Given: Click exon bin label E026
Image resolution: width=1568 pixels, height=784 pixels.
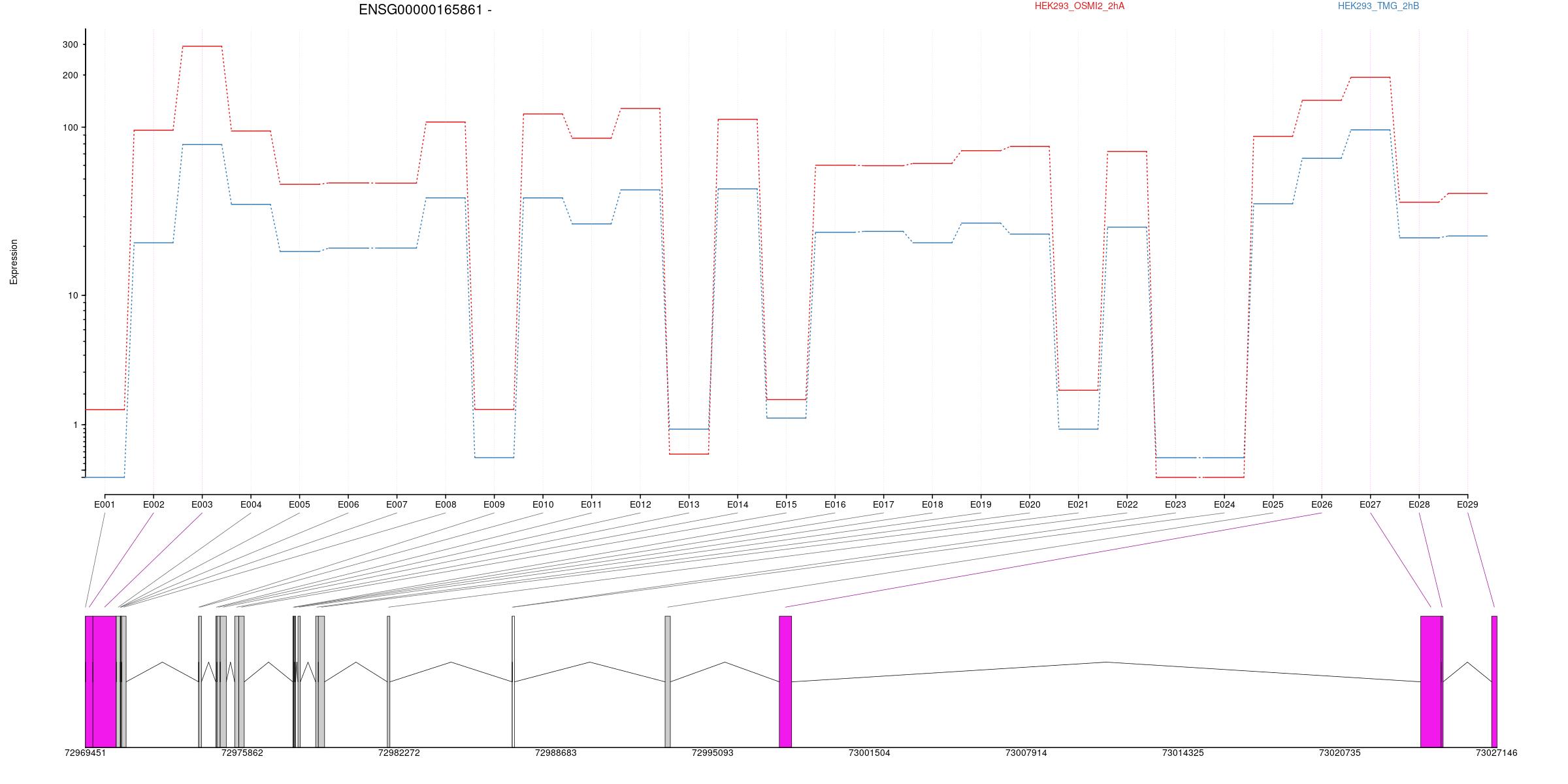Looking at the screenshot, I should tap(1322, 504).
